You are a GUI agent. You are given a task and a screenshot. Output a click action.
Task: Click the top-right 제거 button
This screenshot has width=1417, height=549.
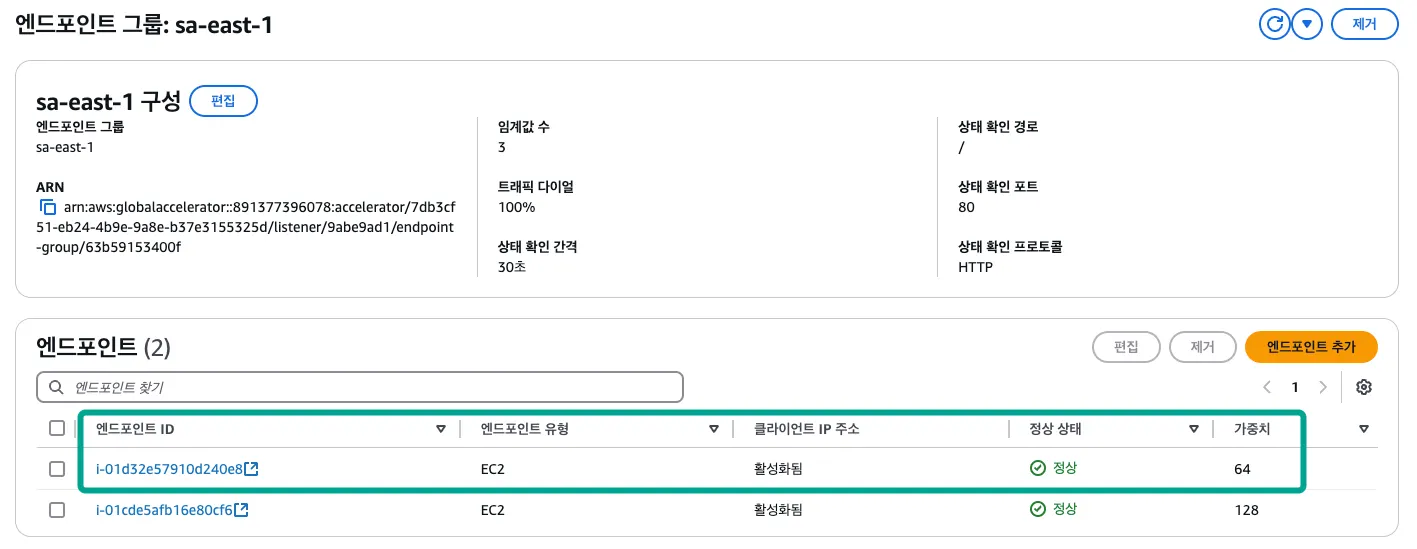pos(1364,24)
